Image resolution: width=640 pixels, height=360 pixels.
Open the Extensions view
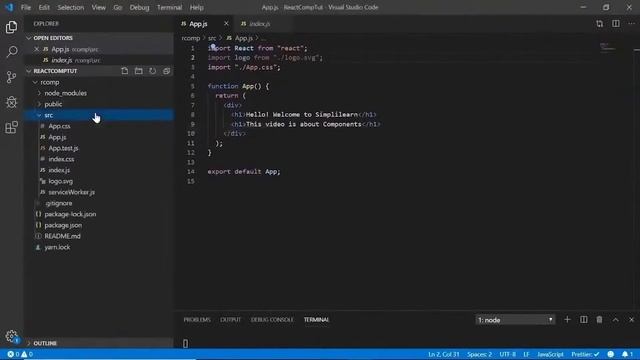[x=11, y=127]
